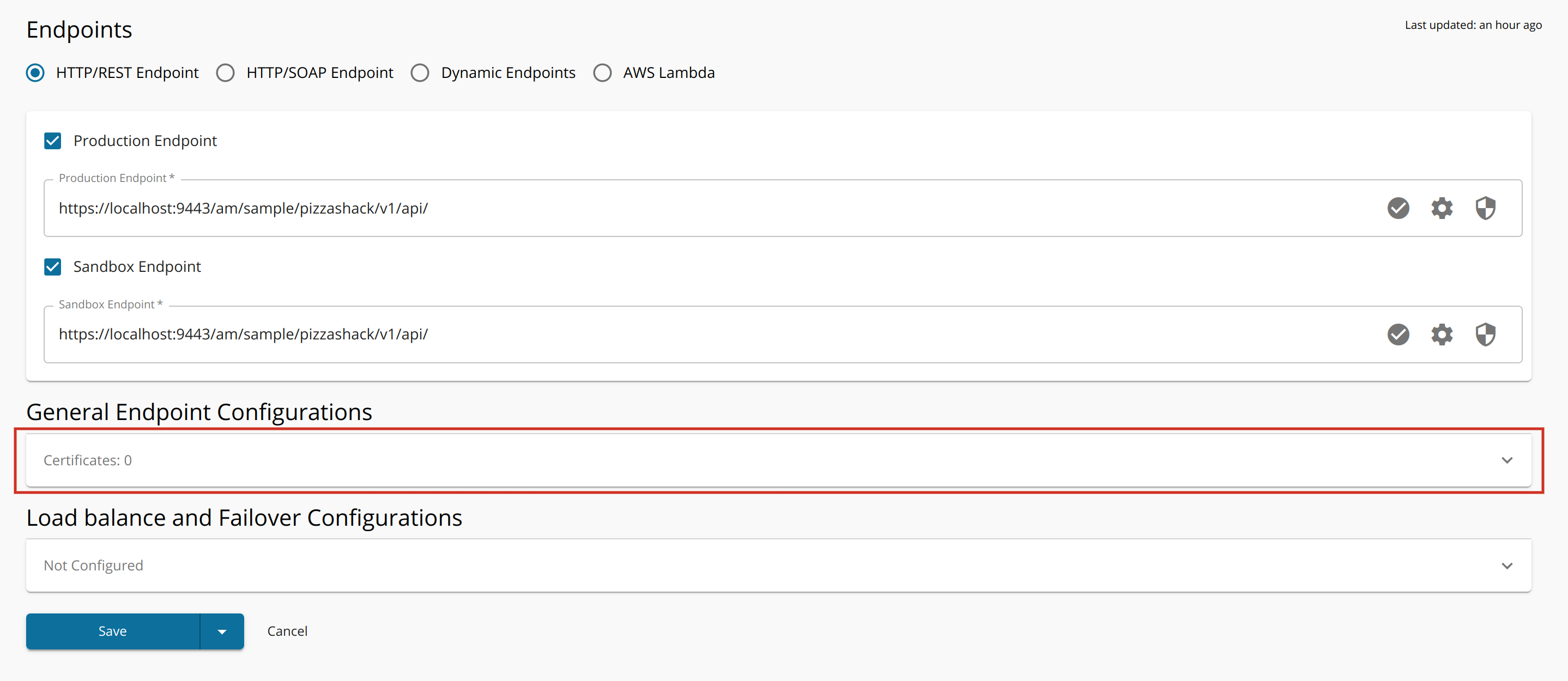This screenshot has width=1568, height=681.
Task: Check production endpoint validity using the check icon
Action: (x=1398, y=208)
